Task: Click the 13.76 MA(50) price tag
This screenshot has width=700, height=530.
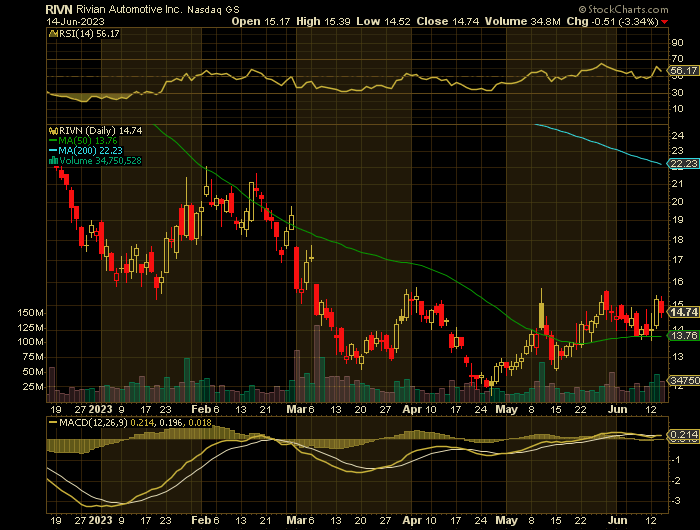Action: (683, 336)
